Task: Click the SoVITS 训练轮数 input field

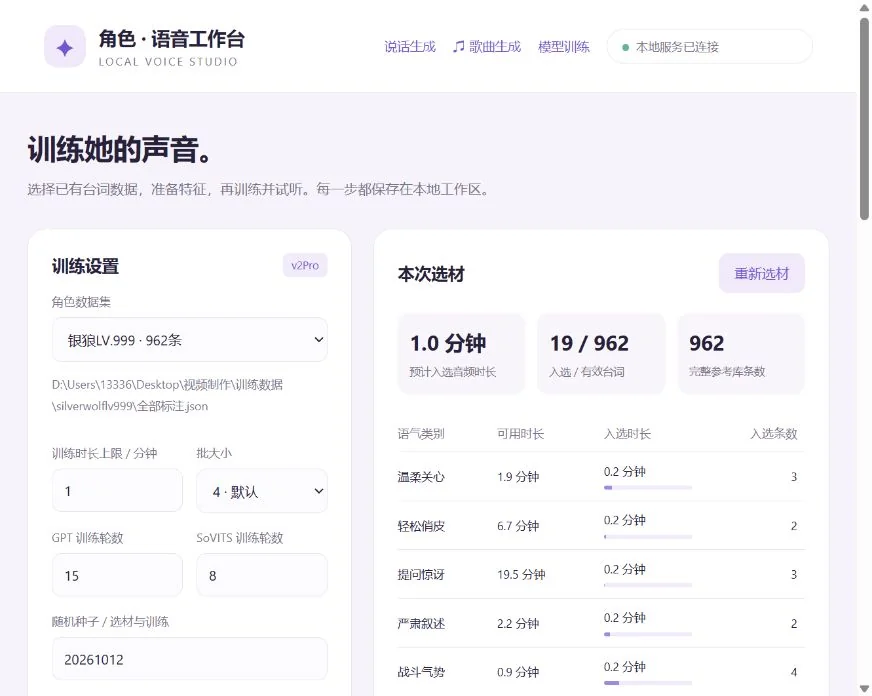Action: tap(262, 575)
